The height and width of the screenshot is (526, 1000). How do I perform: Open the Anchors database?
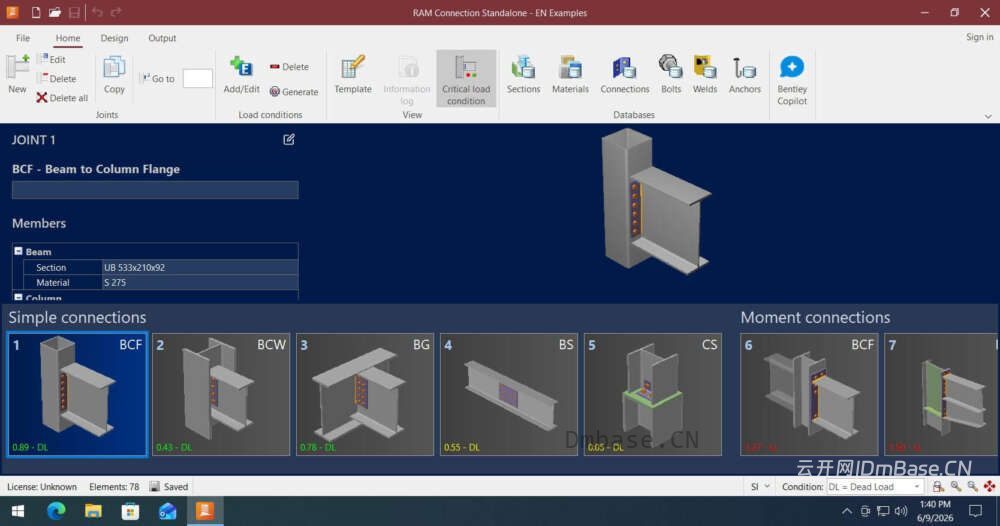tap(744, 75)
